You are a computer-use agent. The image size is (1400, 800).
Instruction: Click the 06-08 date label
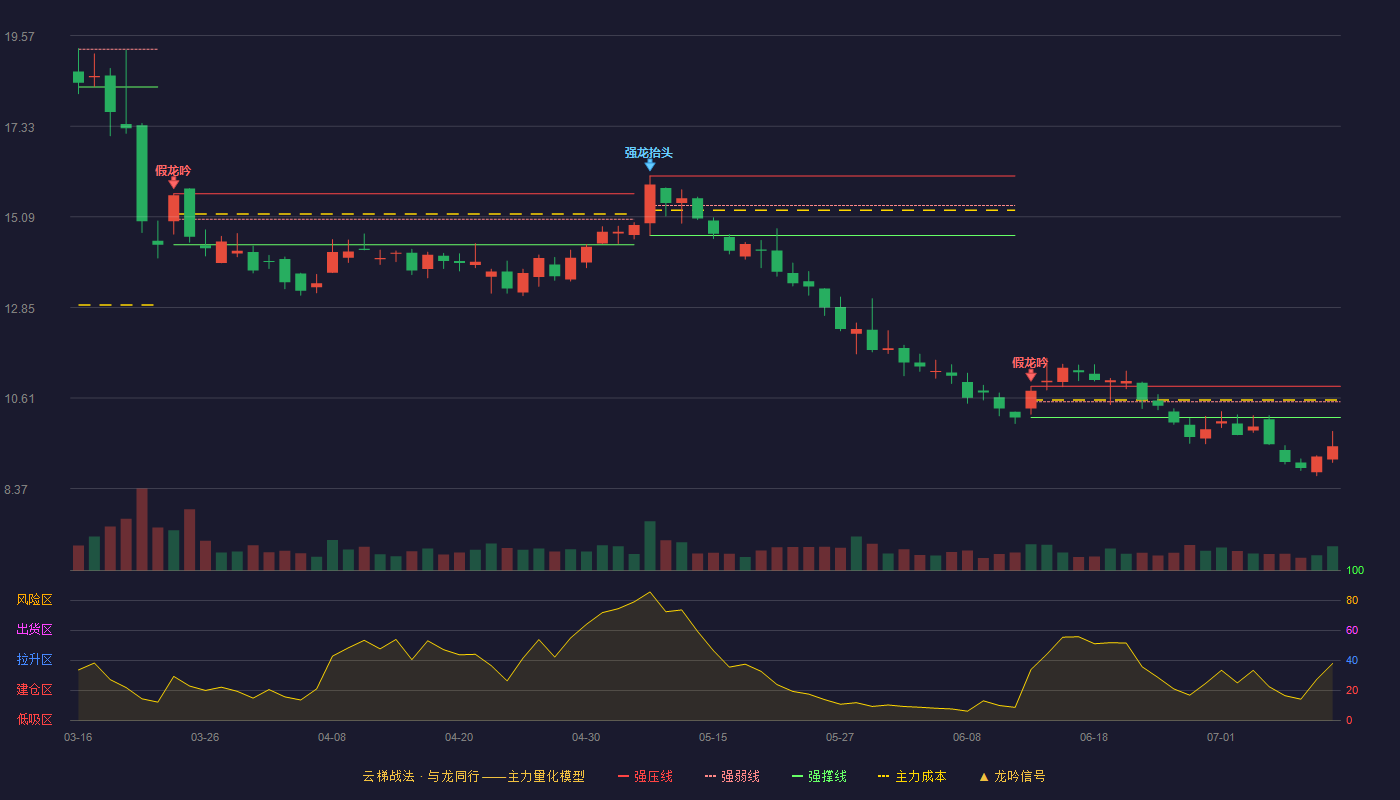pos(967,737)
